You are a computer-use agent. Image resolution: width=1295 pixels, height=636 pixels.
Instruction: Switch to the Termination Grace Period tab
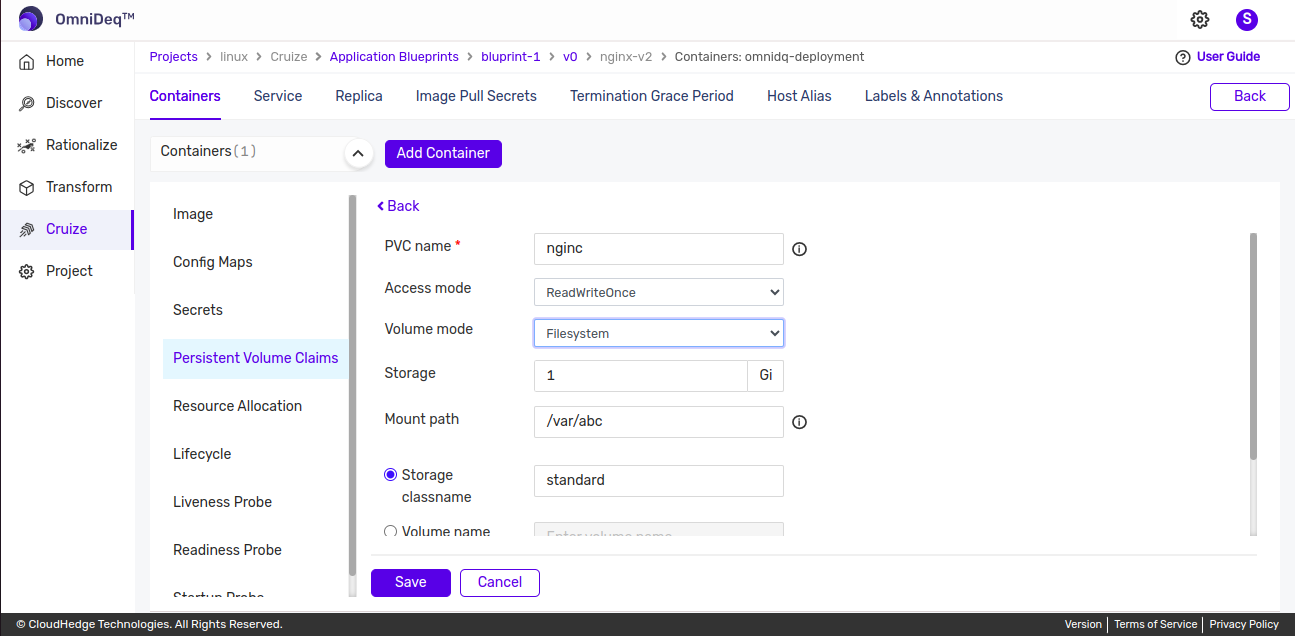(x=651, y=96)
